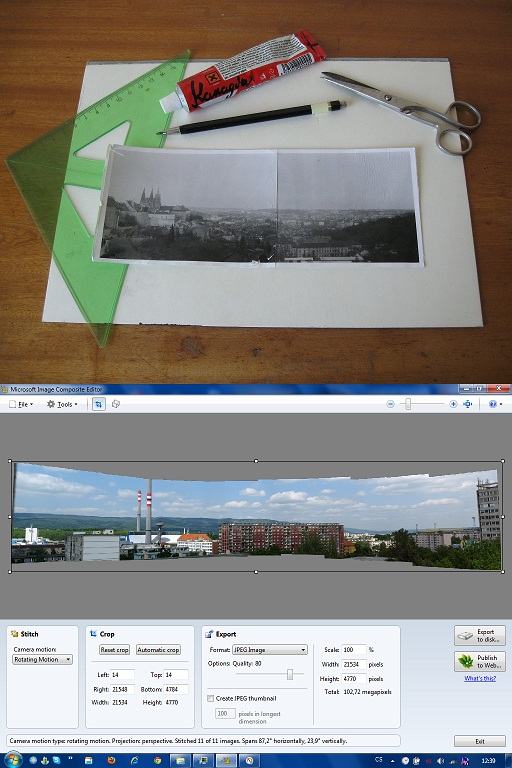Viewport: 512px width, 768px height.
Task: Open Chrome from the taskbar
Action: tap(158, 761)
